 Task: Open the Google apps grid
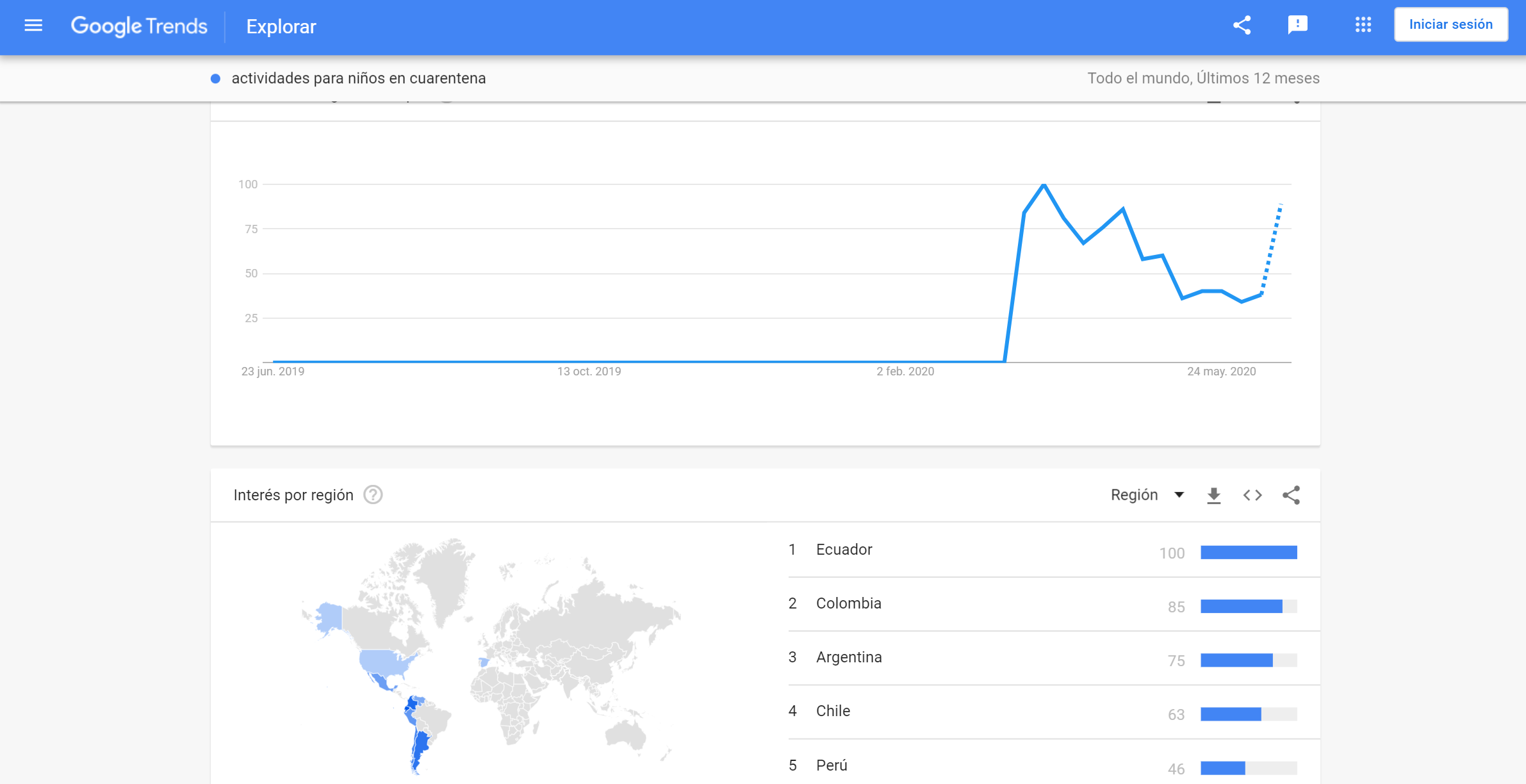click(1363, 25)
